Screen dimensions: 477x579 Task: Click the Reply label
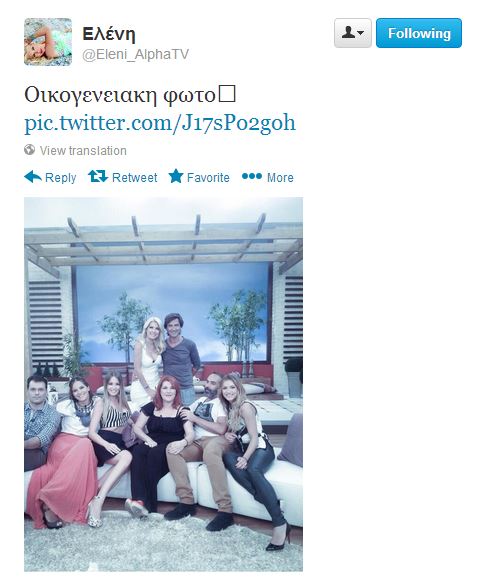pyautogui.click(x=61, y=178)
